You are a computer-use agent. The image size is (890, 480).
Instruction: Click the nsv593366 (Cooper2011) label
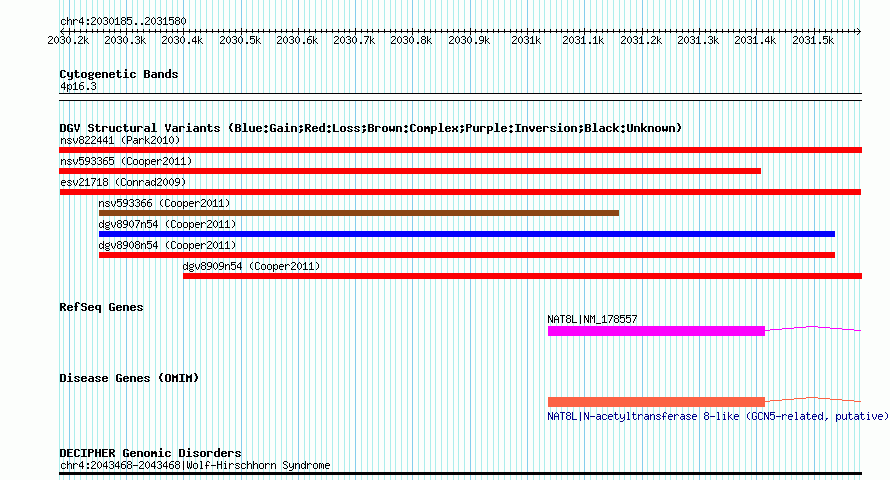click(x=164, y=203)
